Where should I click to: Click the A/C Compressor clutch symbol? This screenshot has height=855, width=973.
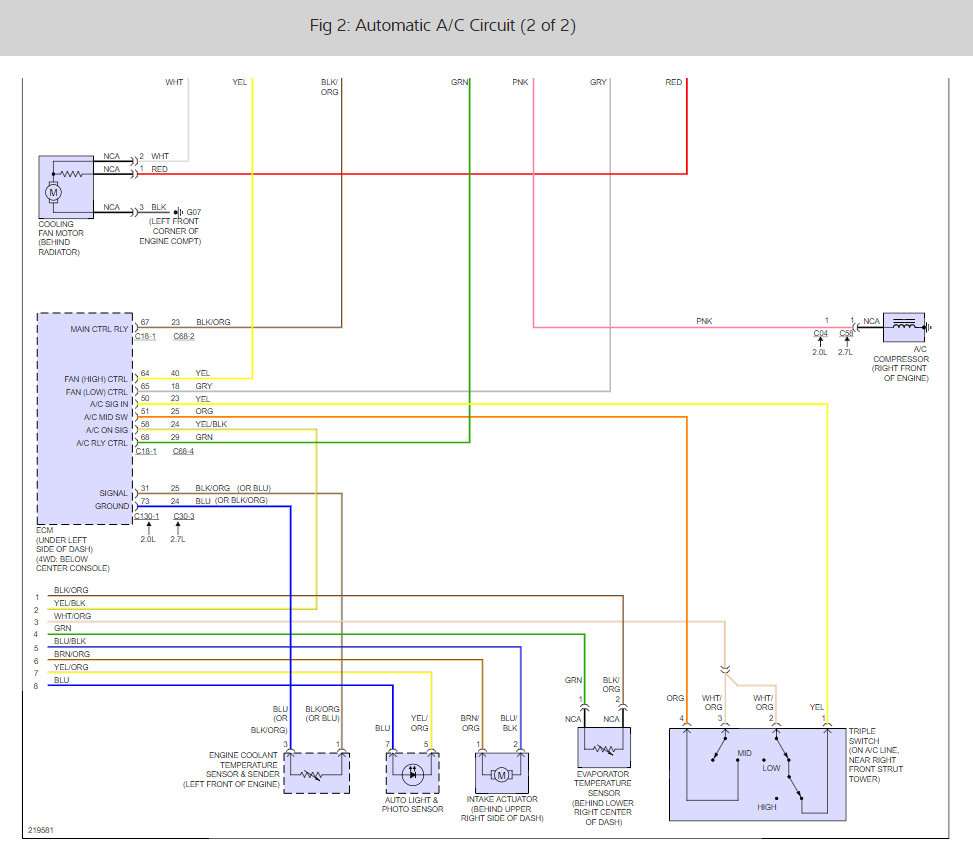pyautogui.click(x=904, y=327)
